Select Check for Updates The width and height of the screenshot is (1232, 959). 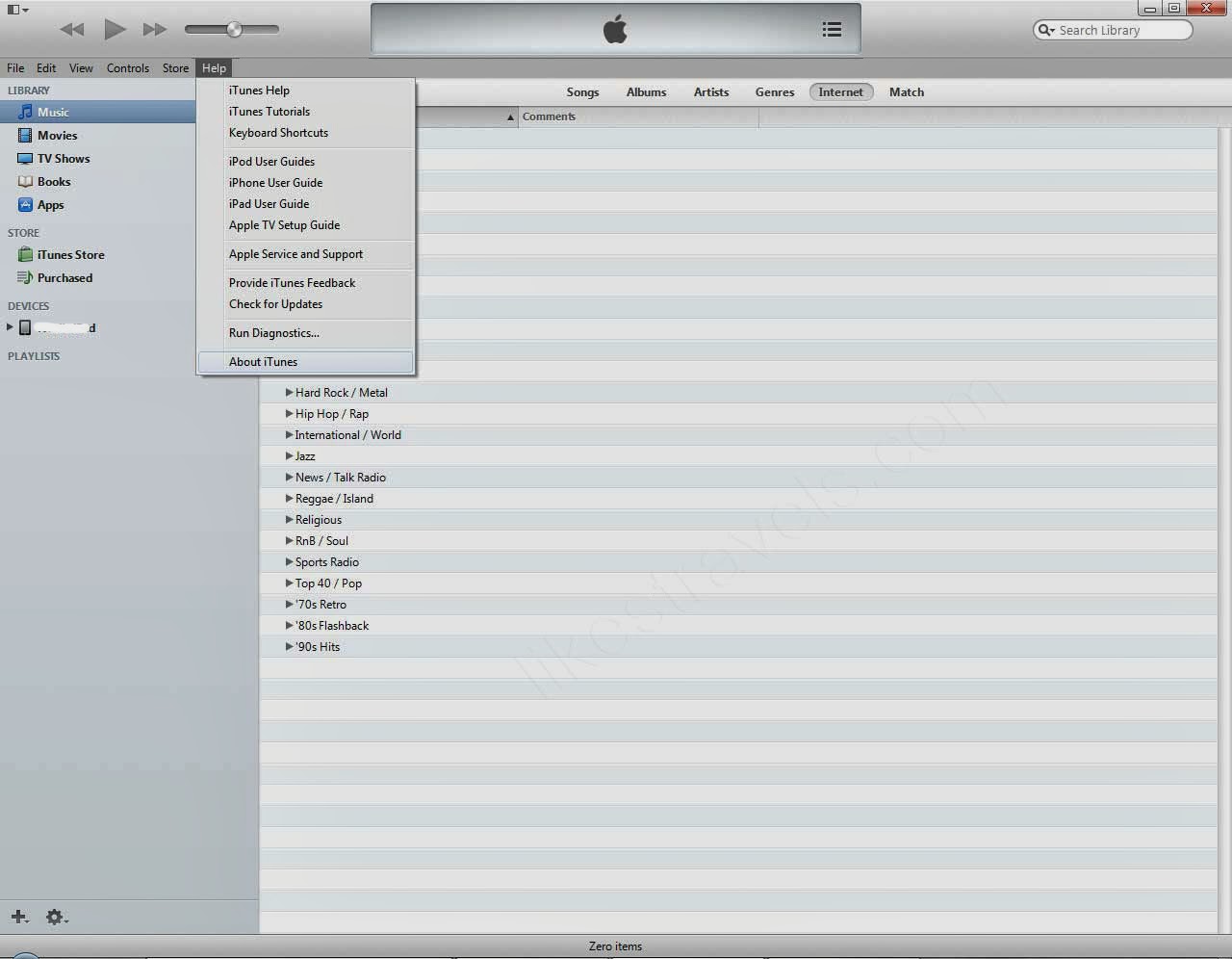pos(306,303)
